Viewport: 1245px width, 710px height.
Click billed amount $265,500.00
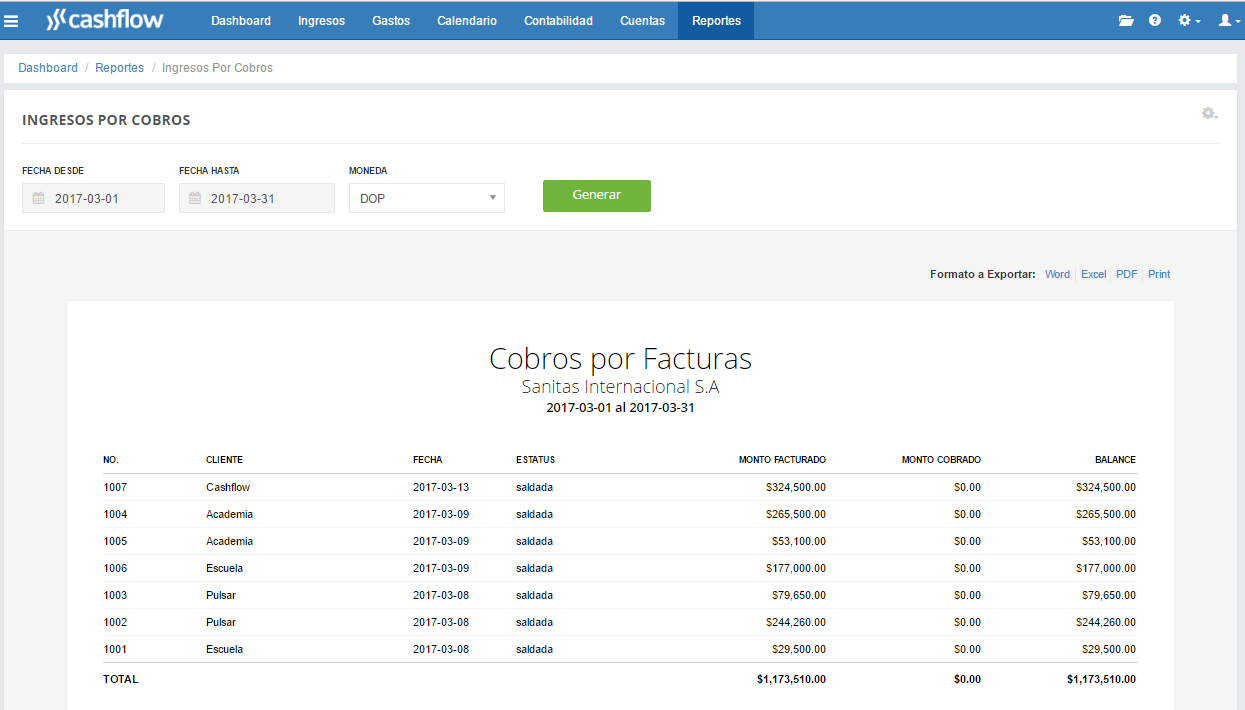[x=796, y=514]
